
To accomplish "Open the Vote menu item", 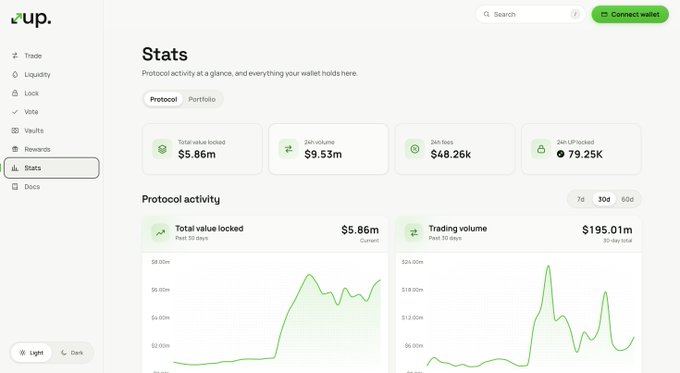I will [52, 111].
